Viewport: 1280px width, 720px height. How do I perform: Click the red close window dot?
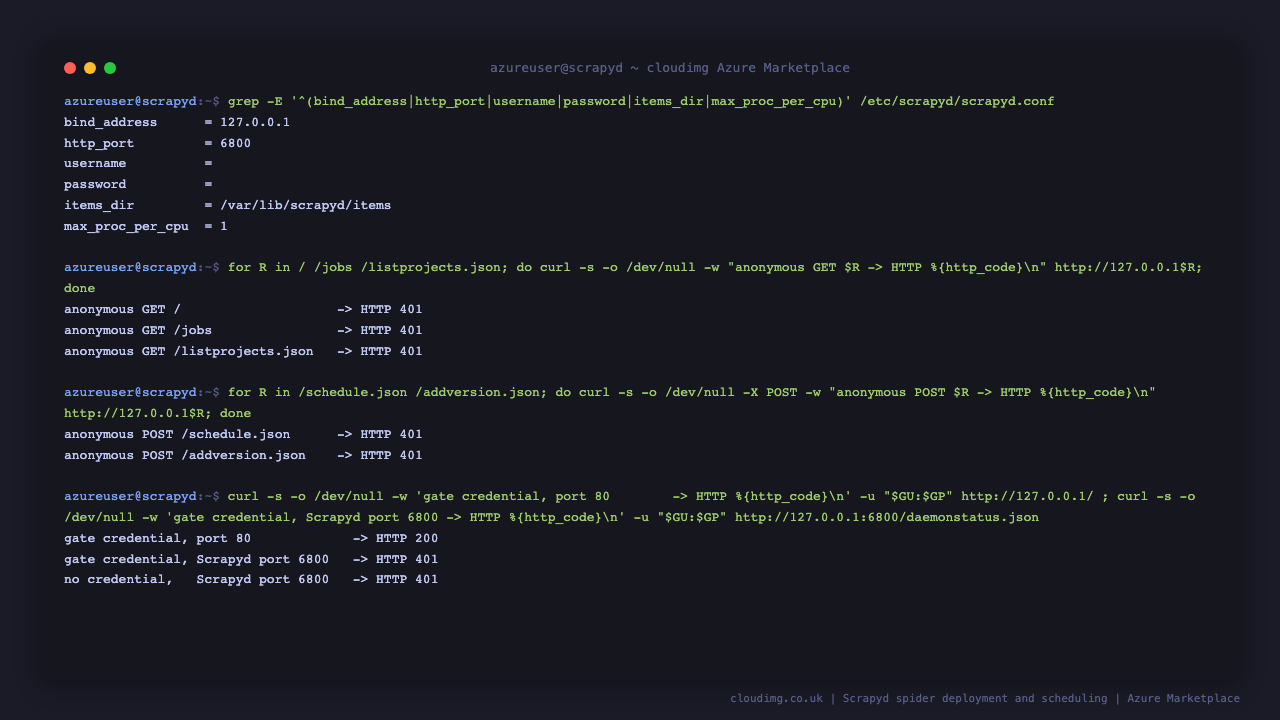pyautogui.click(x=70, y=68)
